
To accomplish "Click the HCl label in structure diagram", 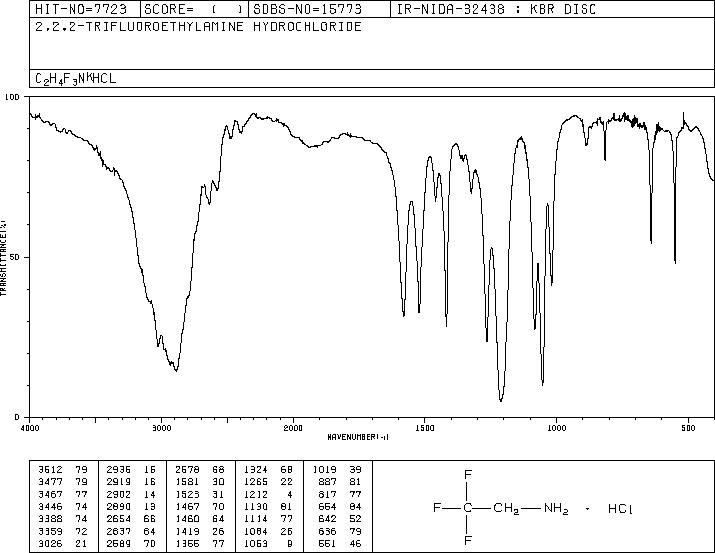I will 620,509.
